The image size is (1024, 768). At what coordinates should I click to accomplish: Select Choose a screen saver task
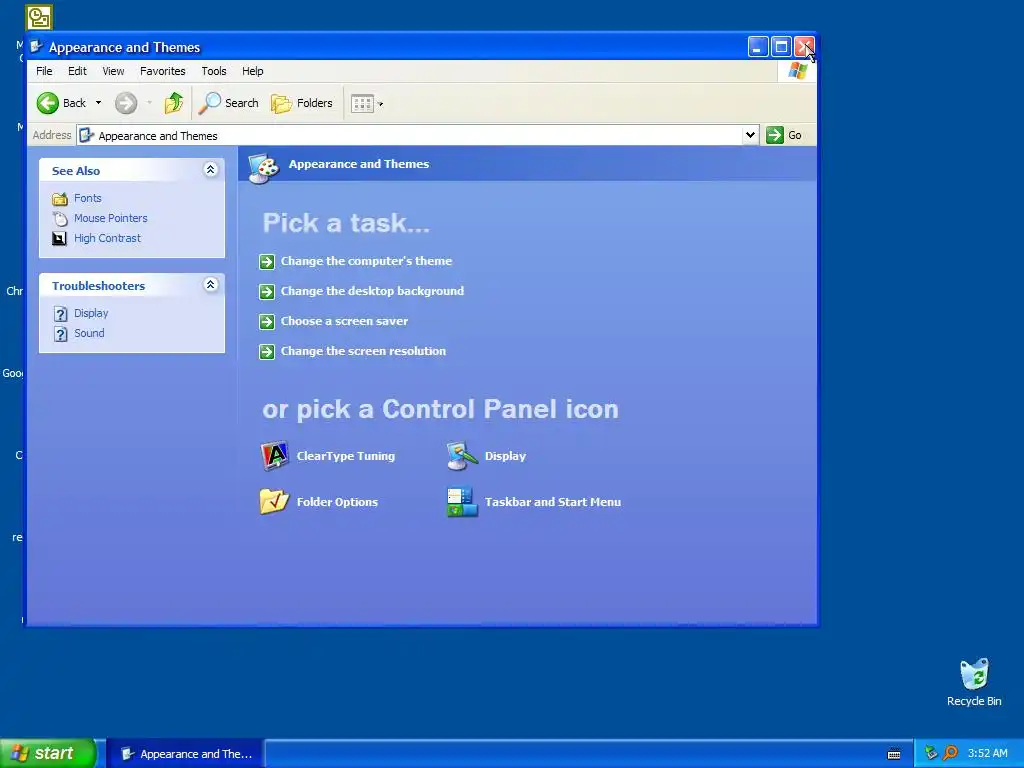click(344, 321)
